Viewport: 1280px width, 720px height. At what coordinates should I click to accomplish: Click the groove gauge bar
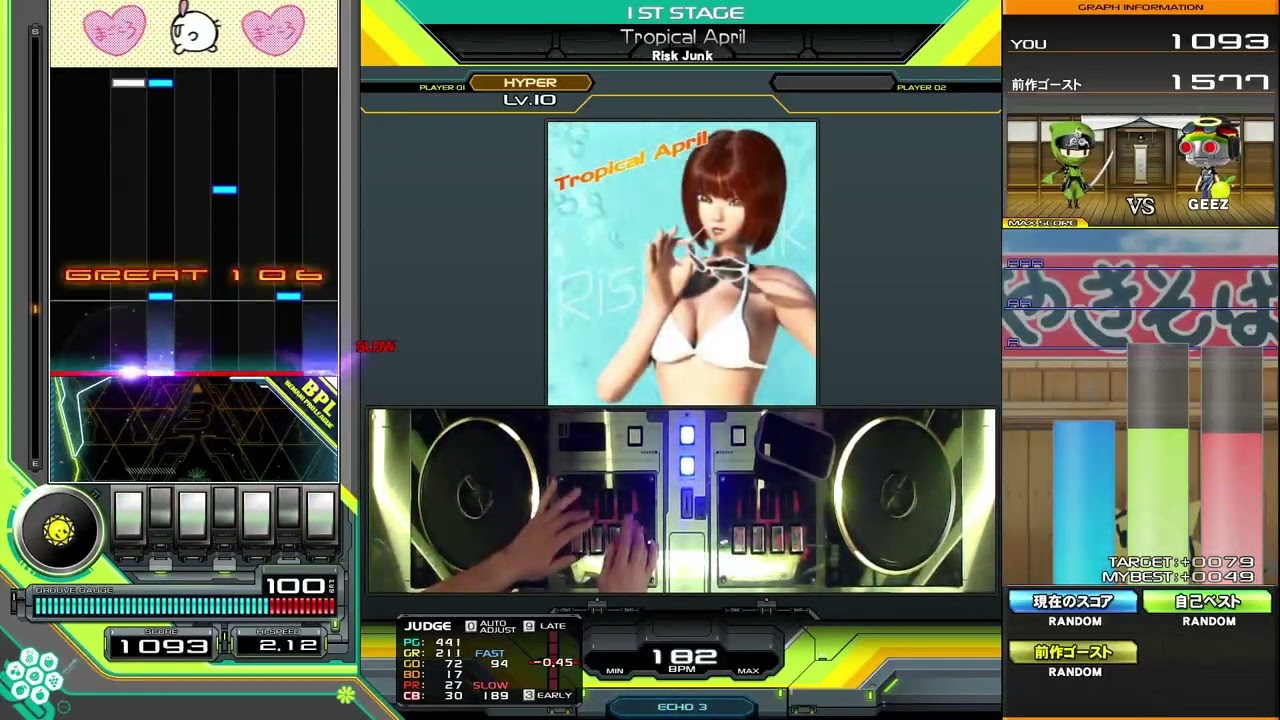tap(185, 606)
